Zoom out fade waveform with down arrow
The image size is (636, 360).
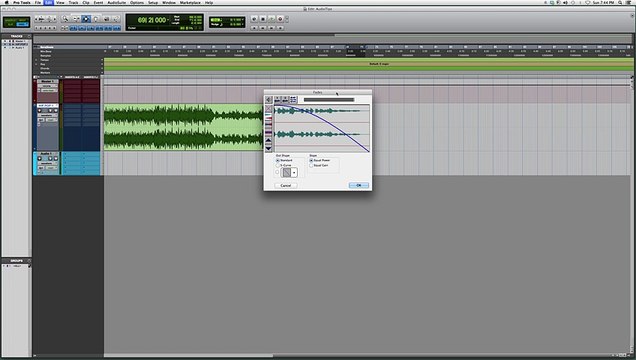269,148
